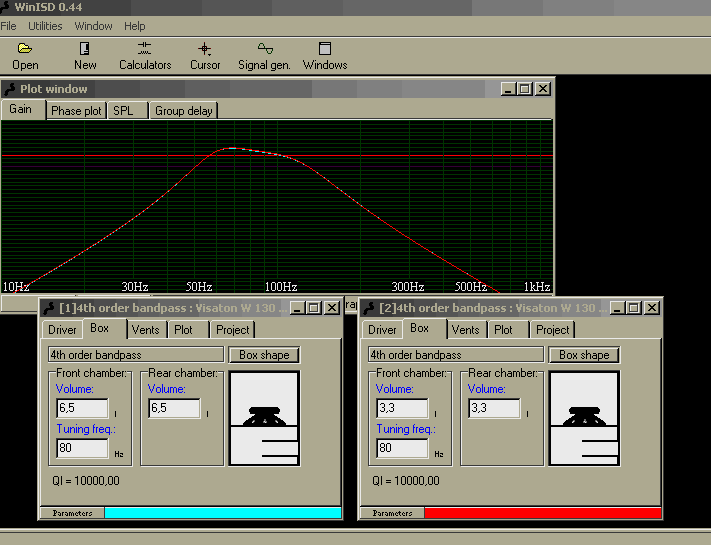Open the Calculators tool icon
Viewport: 711px width, 545px height.
[145, 48]
